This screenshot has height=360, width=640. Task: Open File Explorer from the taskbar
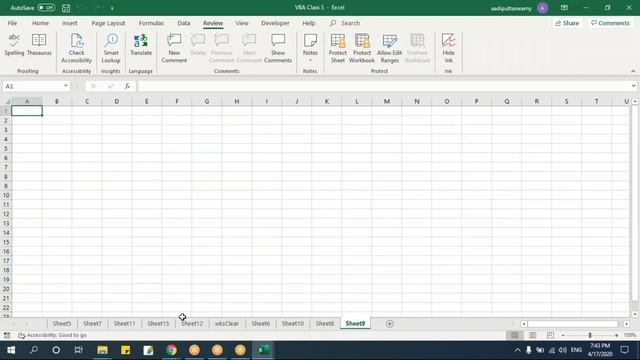click(x=102, y=350)
